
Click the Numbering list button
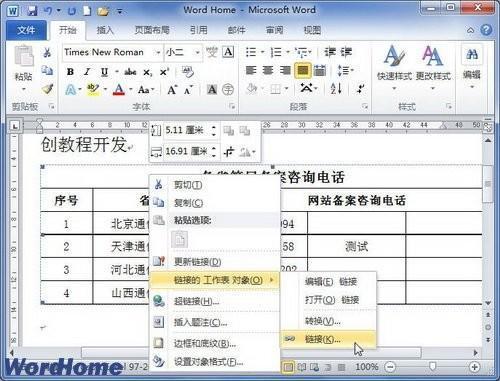pyautogui.click(x=276, y=52)
